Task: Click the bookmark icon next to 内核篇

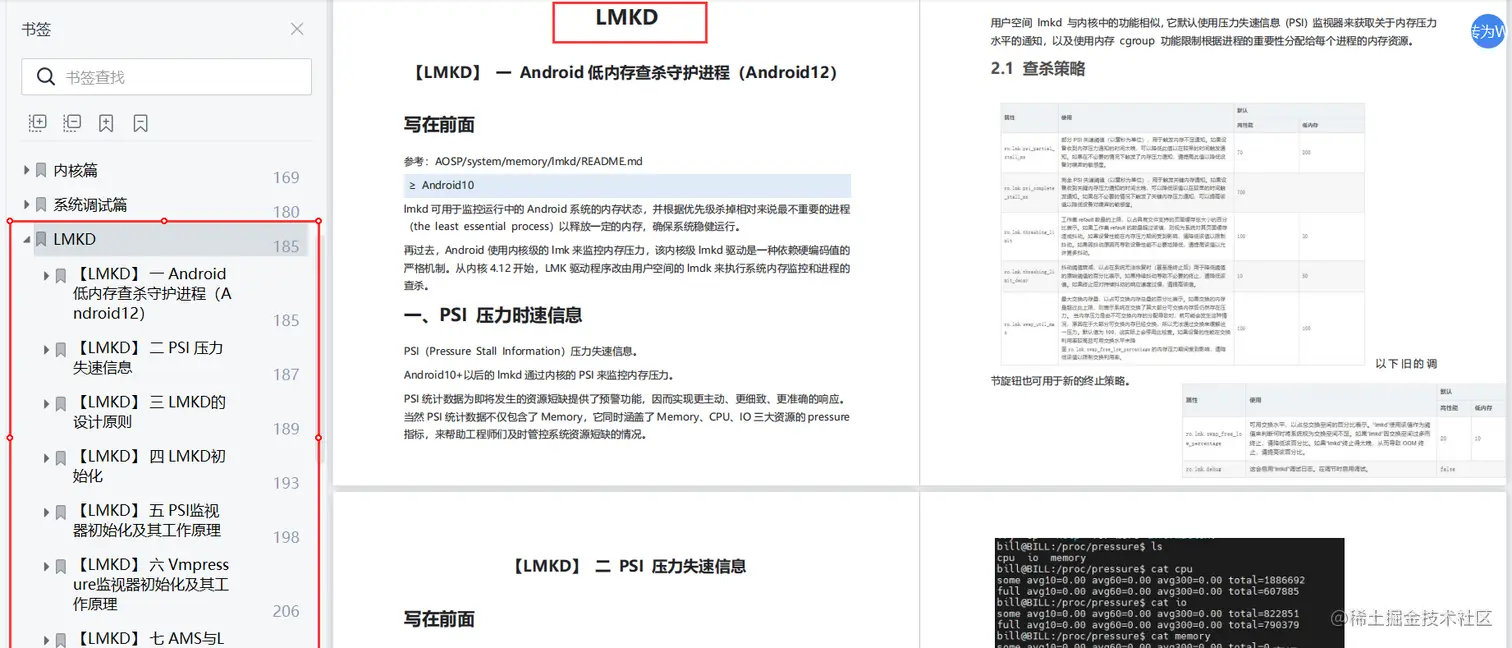Action: pyautogui.click(x=40, y=170)
